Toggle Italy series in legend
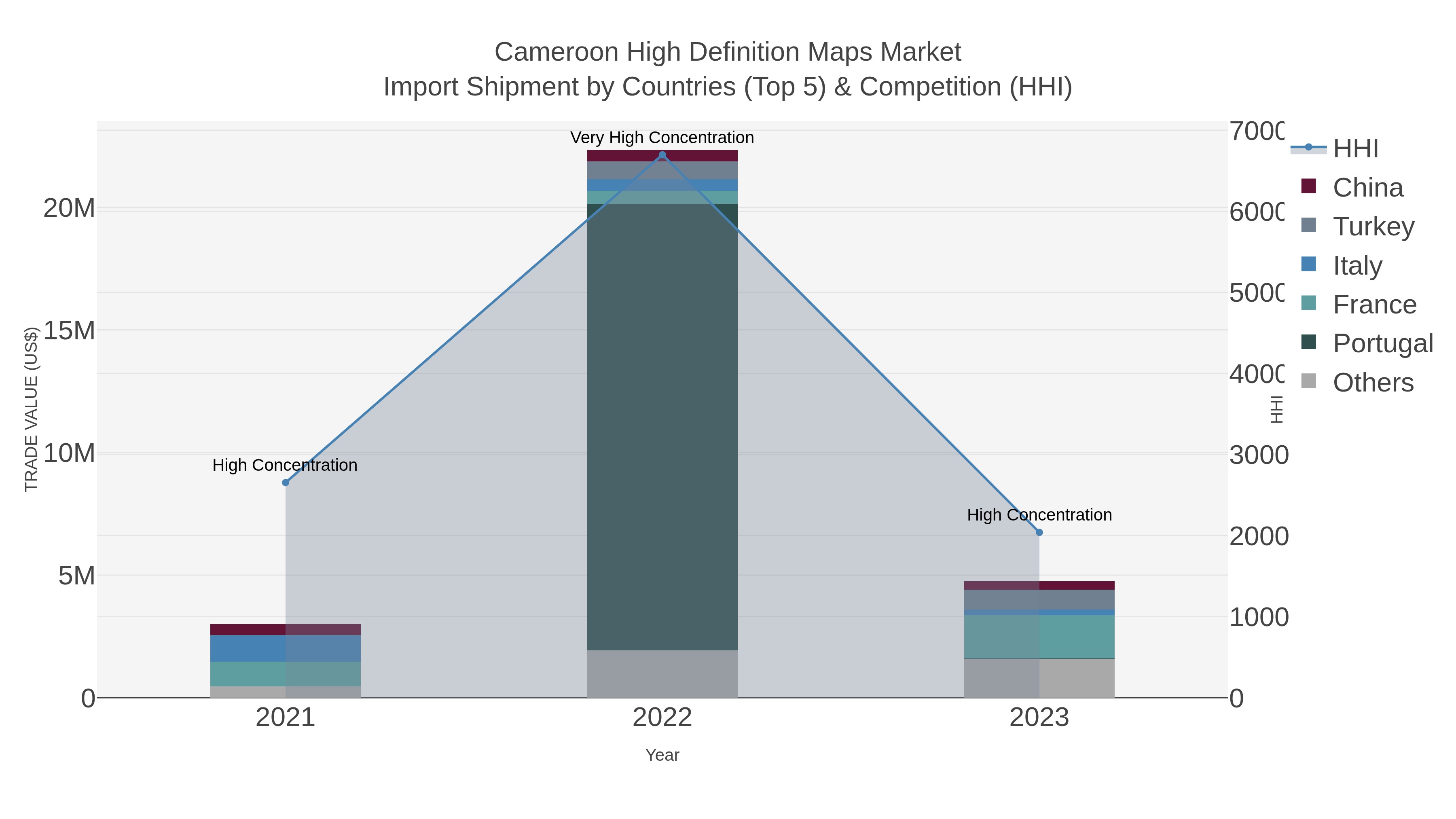The width and height of the screenshot is (1456, 819). point(1342,266)
